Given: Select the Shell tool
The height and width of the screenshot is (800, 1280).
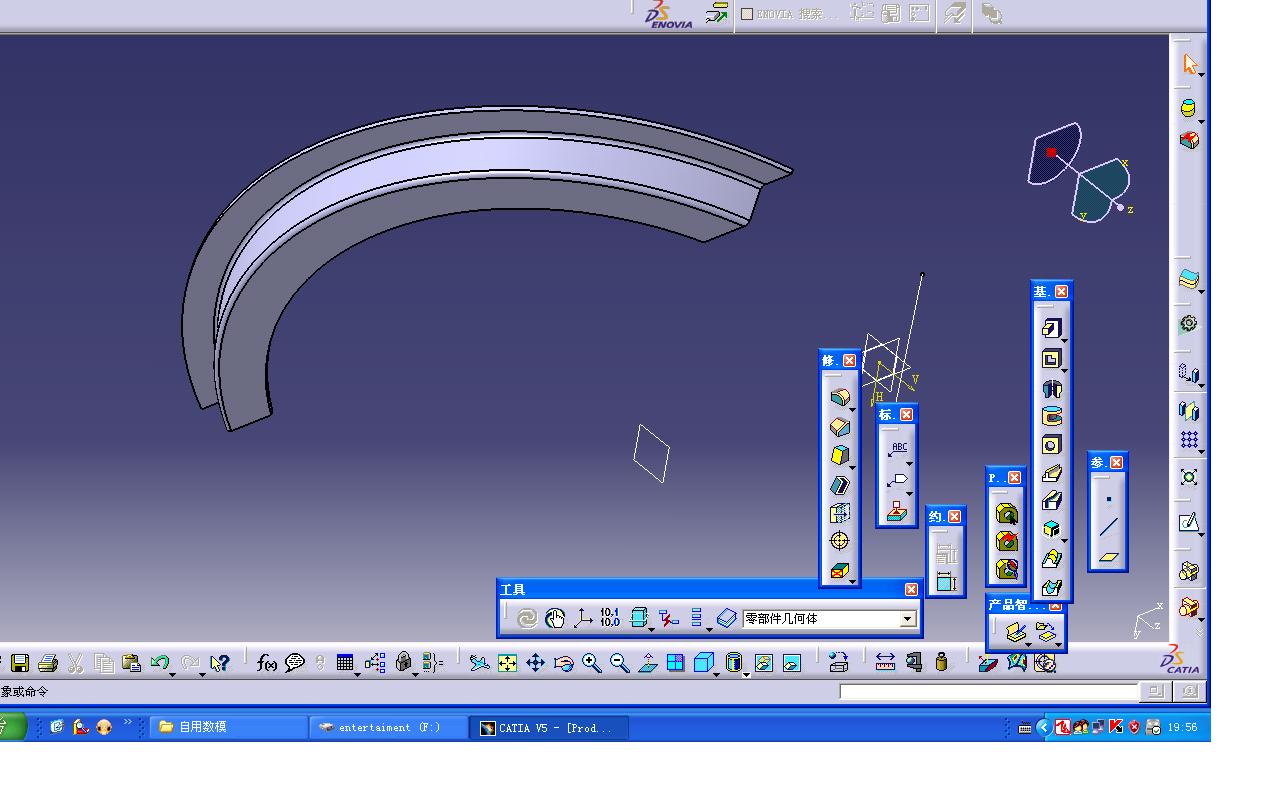Looking at the screenshot, I should [x=839, y=485].
